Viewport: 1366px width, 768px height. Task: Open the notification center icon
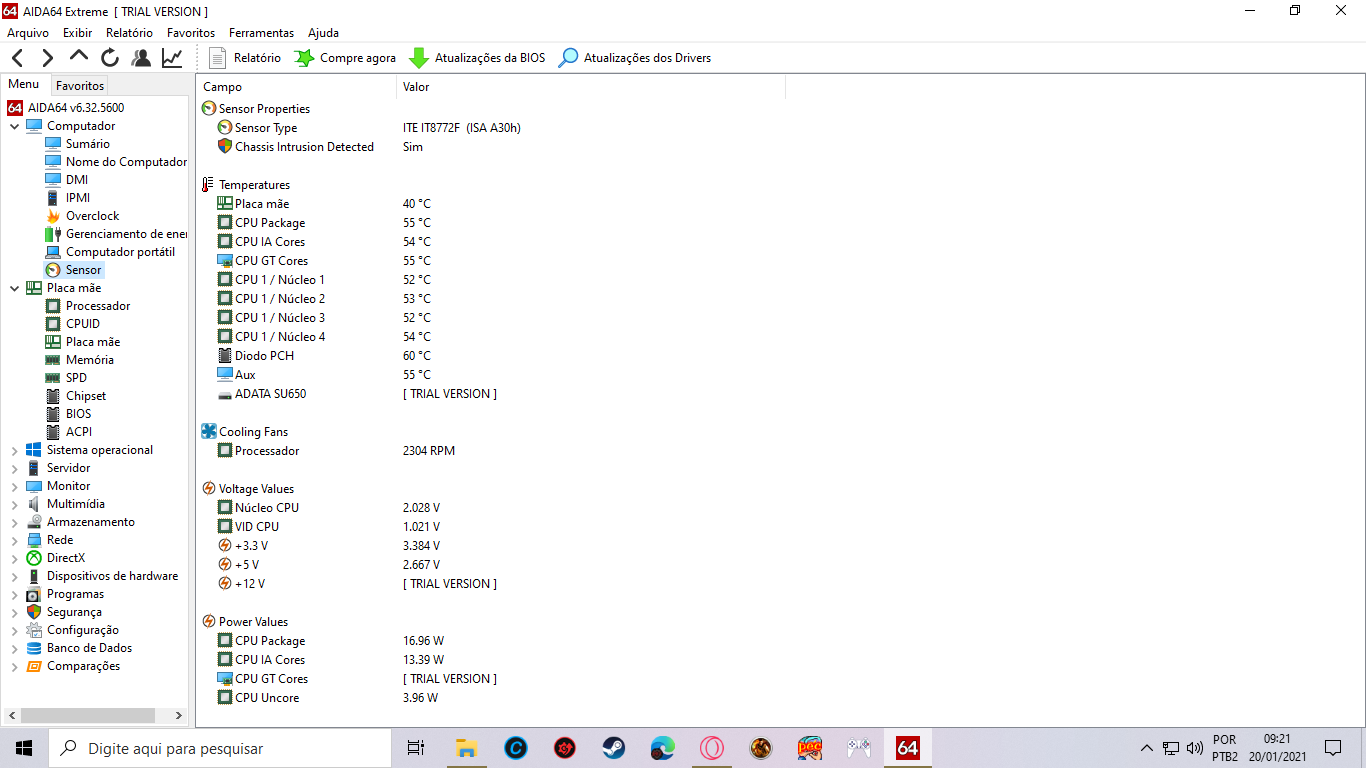tap(1332, 748)
